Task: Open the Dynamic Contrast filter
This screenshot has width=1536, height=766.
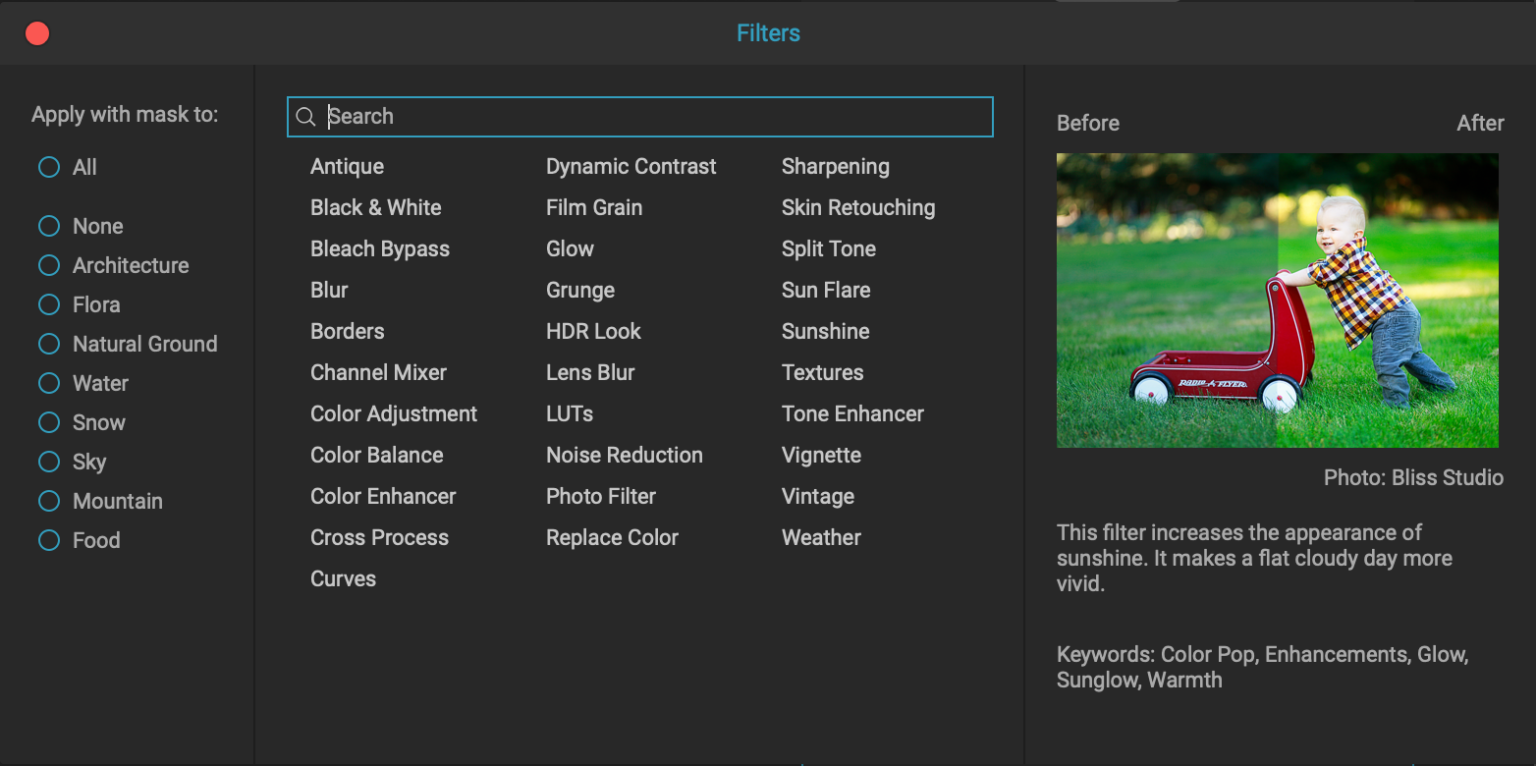Action: [x=631, y=166]
